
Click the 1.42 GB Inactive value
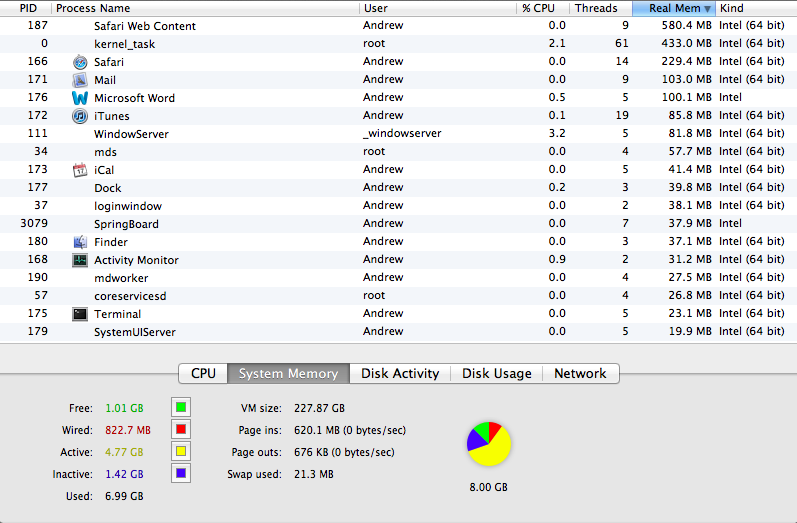point(124,474)
